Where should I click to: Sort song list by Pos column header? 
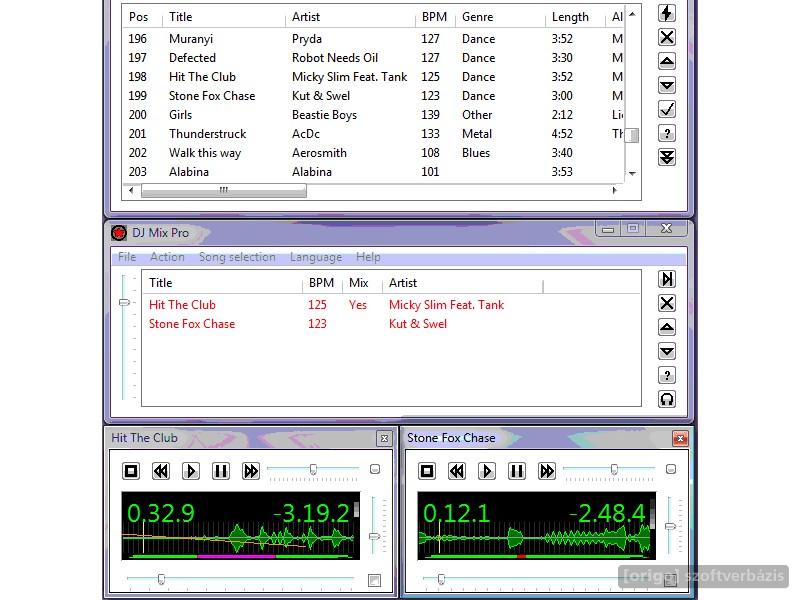pyautogui.click(x=142, y=17)
